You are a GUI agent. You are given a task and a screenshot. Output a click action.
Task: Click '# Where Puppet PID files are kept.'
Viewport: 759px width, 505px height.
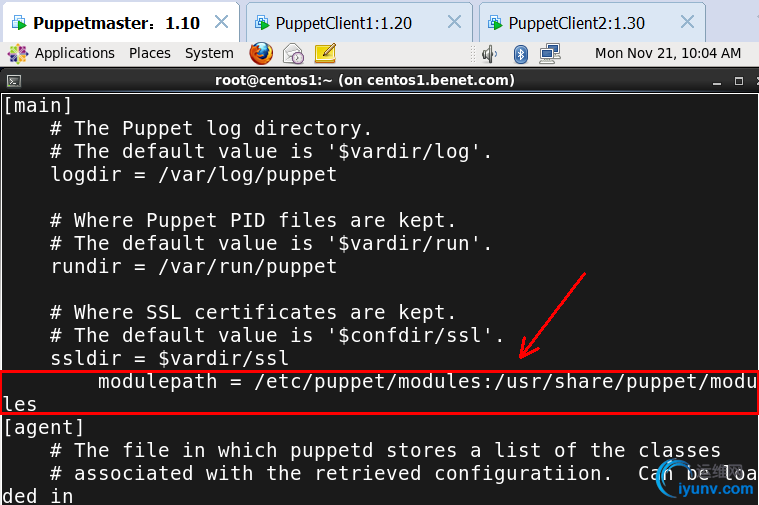253,220
